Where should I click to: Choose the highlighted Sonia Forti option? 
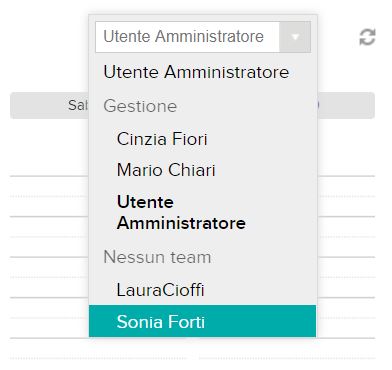pyautogui.click(x=203, y=321)
